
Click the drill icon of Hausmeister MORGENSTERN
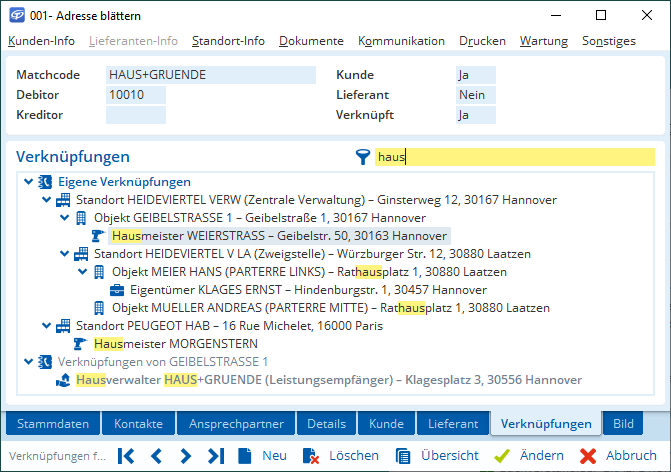pos(81,344)
